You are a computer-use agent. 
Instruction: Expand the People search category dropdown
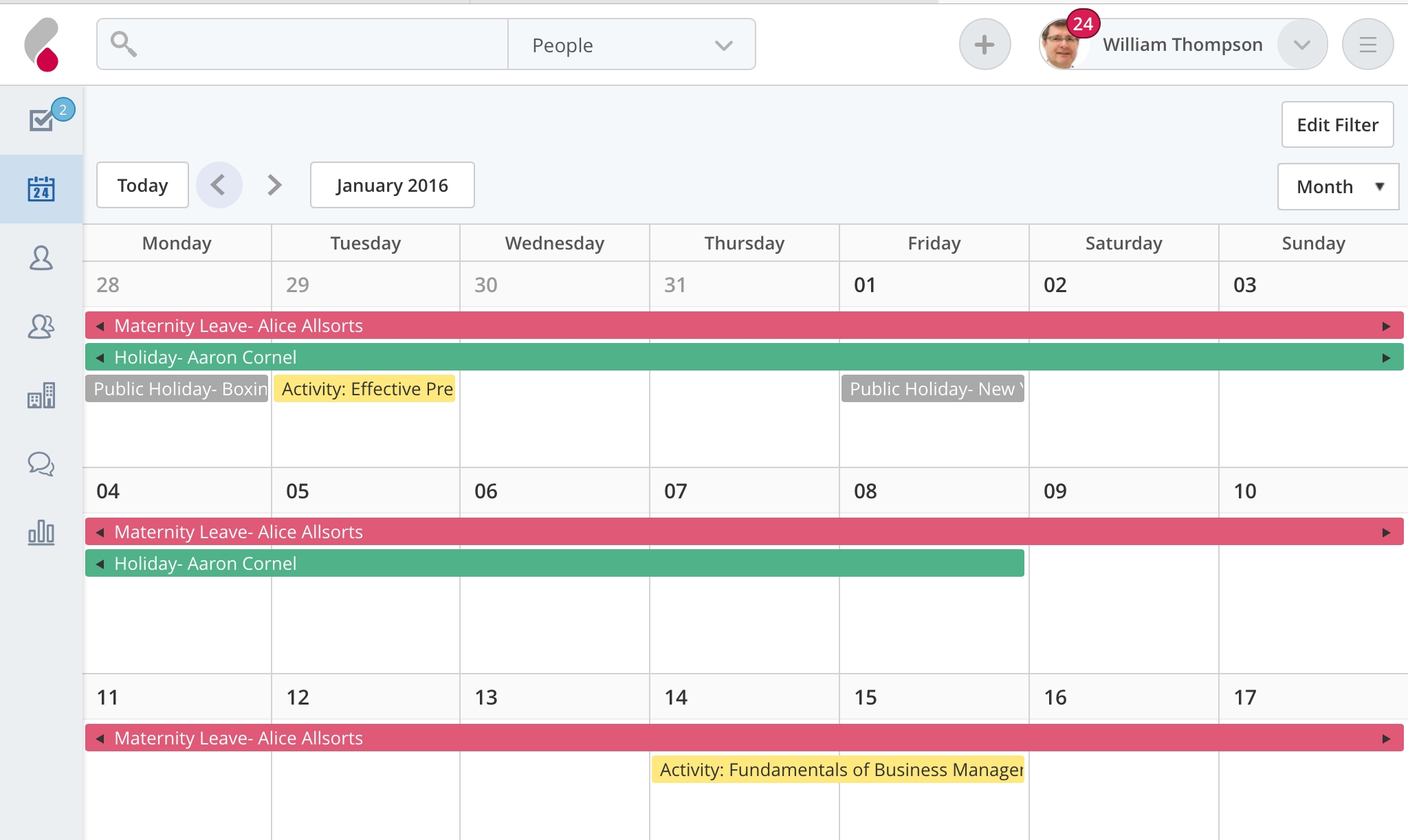pyautogui.click(x=632, y=45)
